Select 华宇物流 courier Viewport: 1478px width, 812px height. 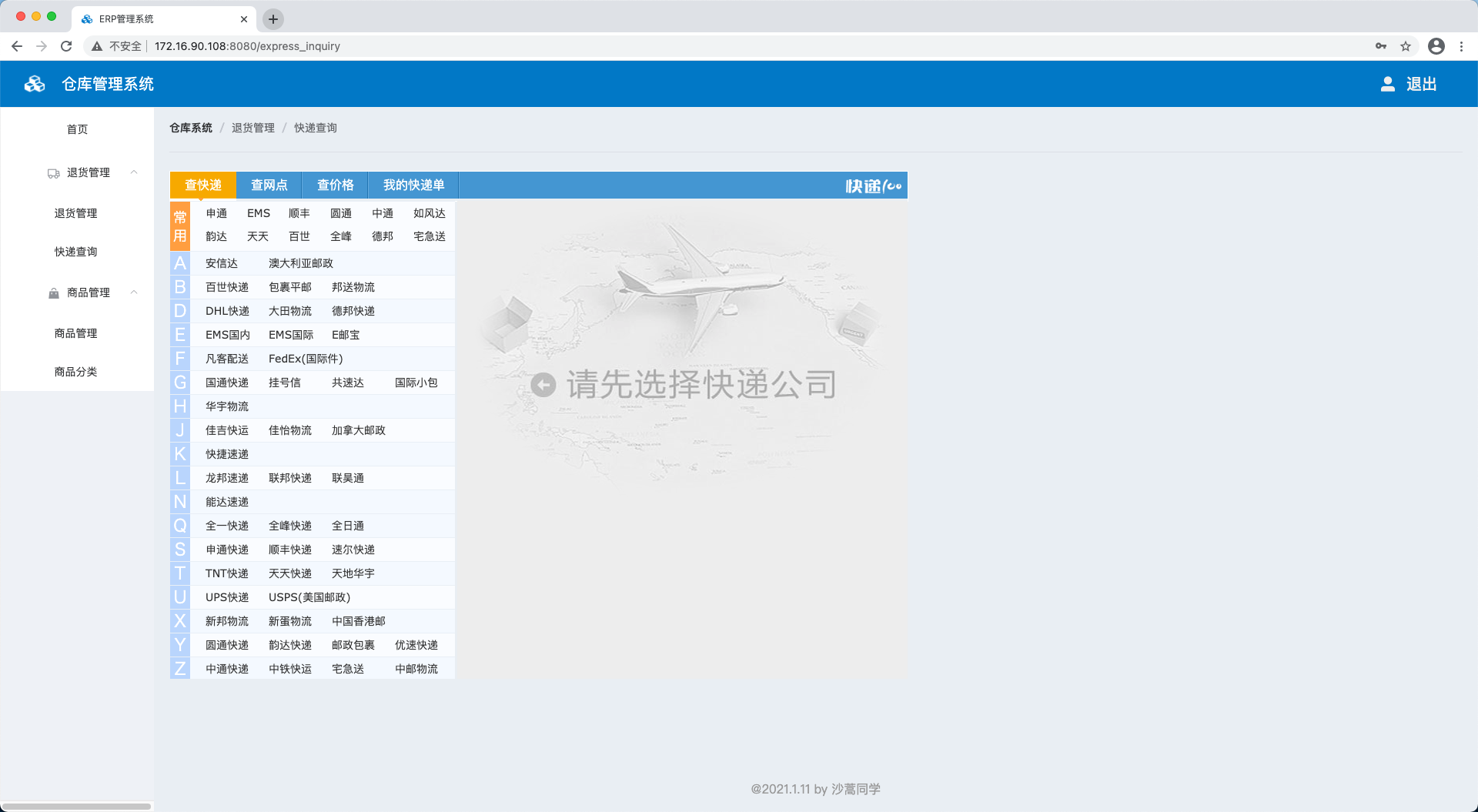tap(227, 406)
